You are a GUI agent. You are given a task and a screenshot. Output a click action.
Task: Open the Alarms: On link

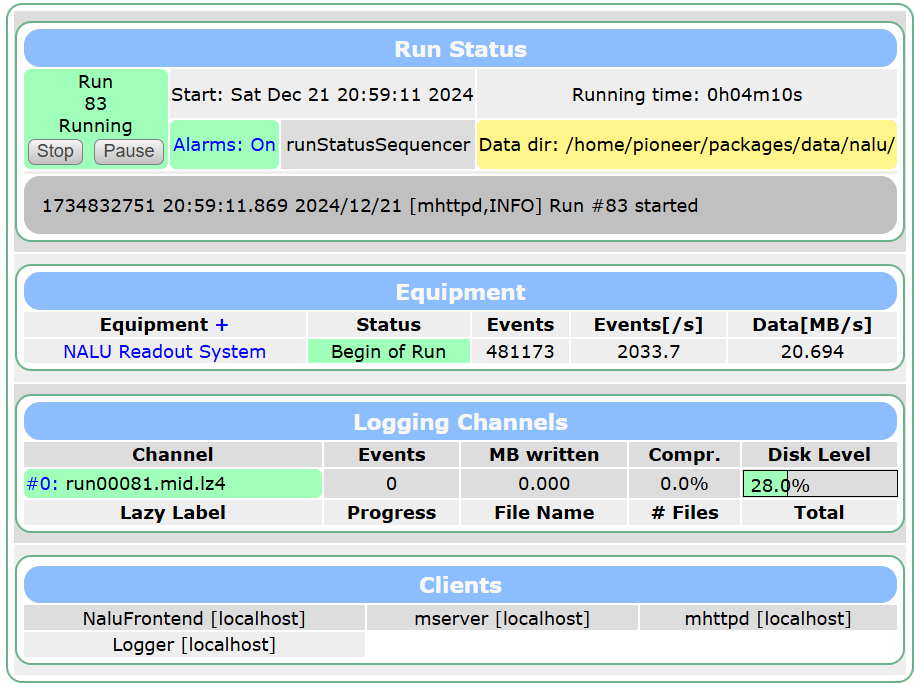[x=224, y=145]
